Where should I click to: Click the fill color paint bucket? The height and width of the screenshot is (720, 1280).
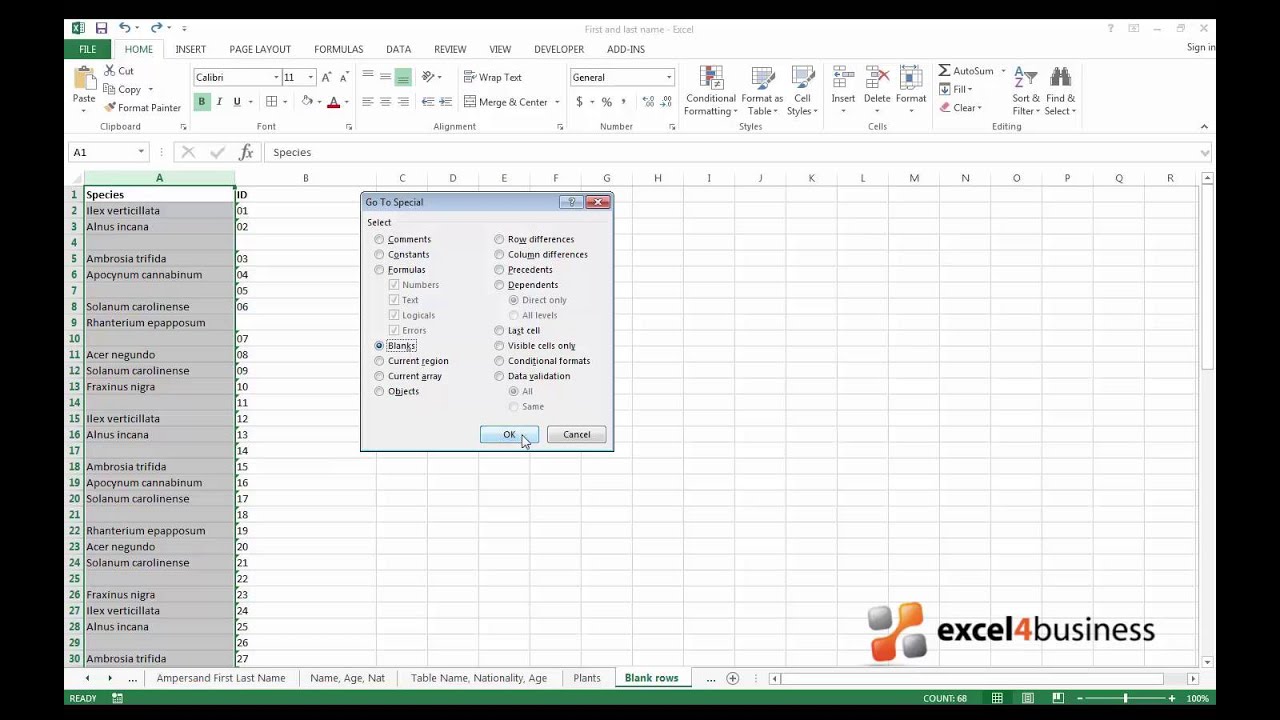pos(307,102)
